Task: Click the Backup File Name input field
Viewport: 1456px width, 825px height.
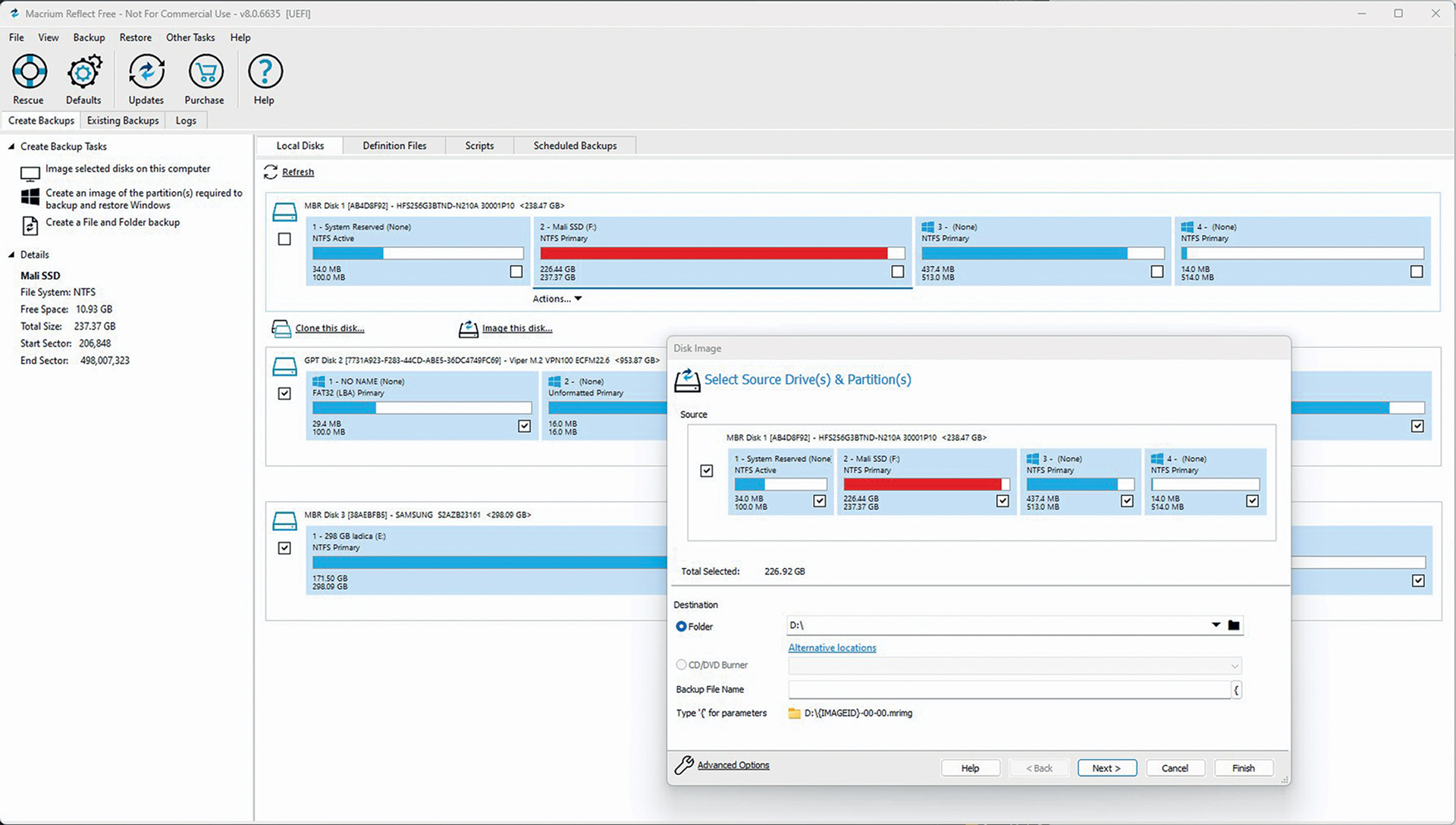Action: point(1009,689)
